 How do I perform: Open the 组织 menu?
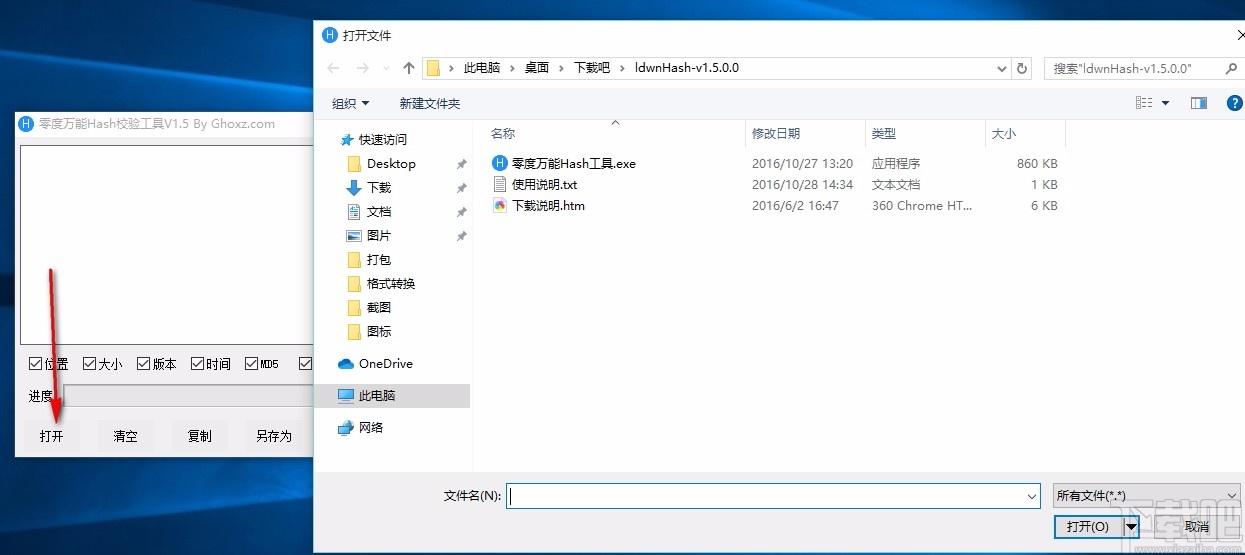tap(351, 103)
